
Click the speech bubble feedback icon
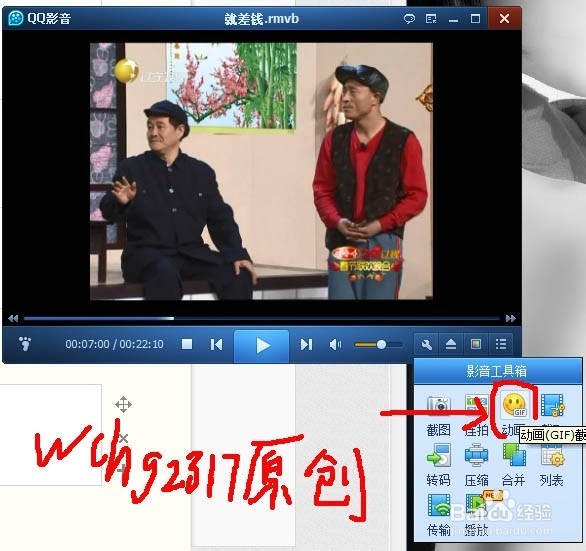(410, 18)
